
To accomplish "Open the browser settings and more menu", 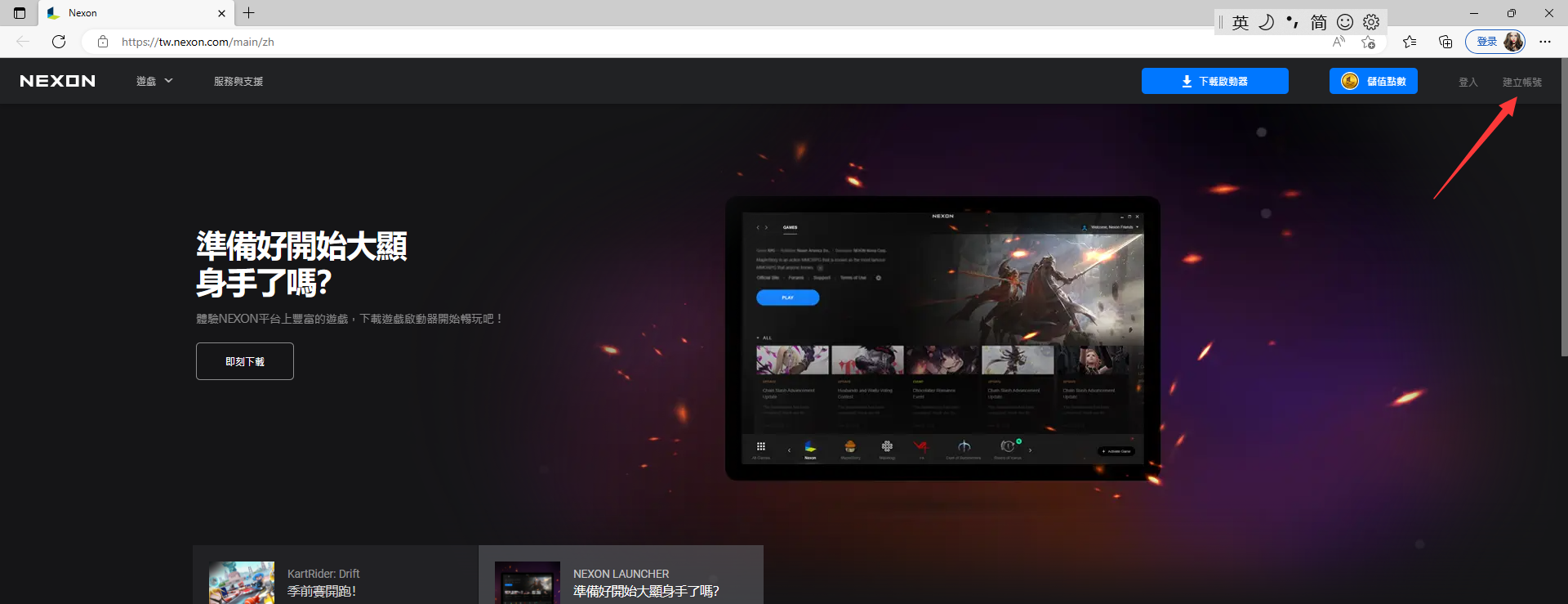I will pyautogui.click(x=1545, y=42).
